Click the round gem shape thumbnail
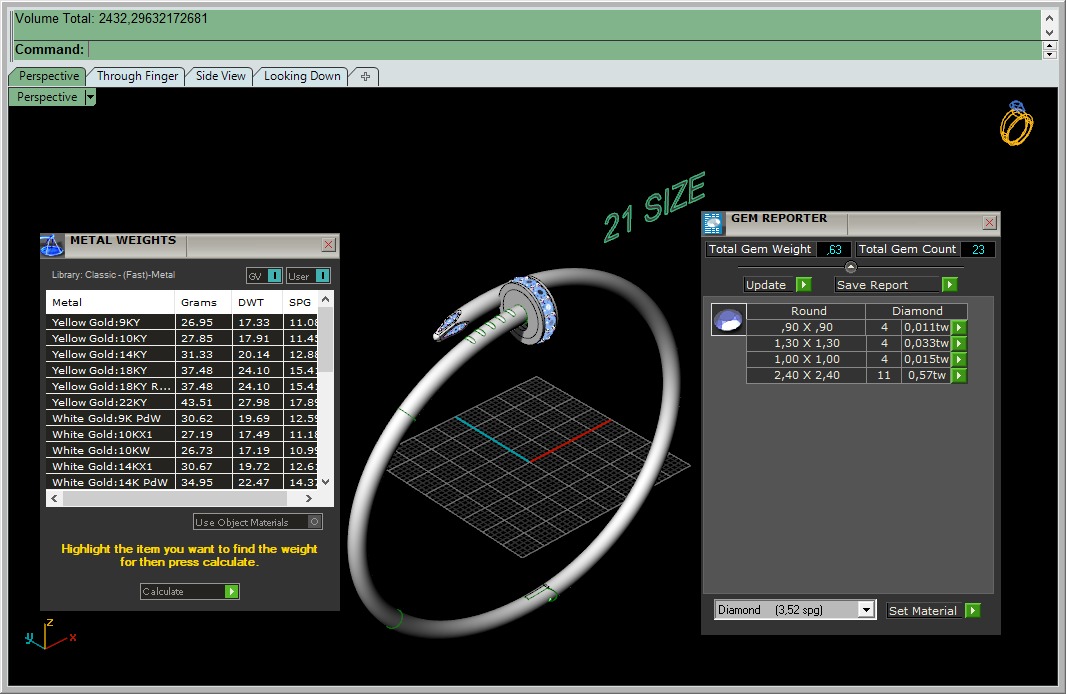The width and height of the screenshot is (1066, 694). click(729, 319)
